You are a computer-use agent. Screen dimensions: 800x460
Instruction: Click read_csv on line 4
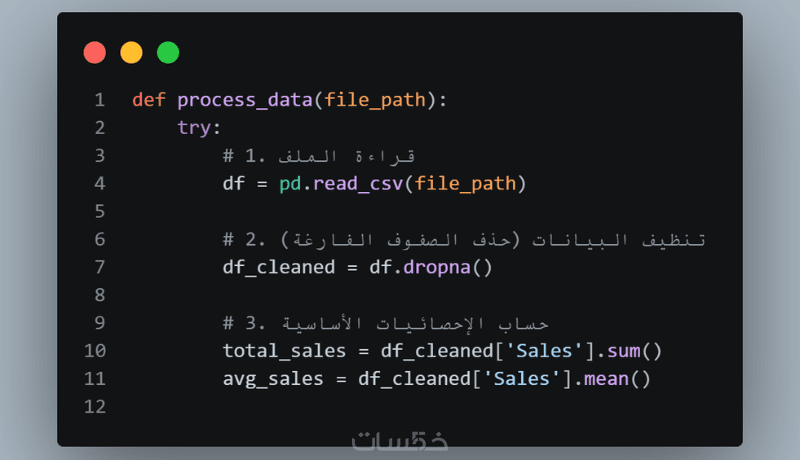click(358, 184)
